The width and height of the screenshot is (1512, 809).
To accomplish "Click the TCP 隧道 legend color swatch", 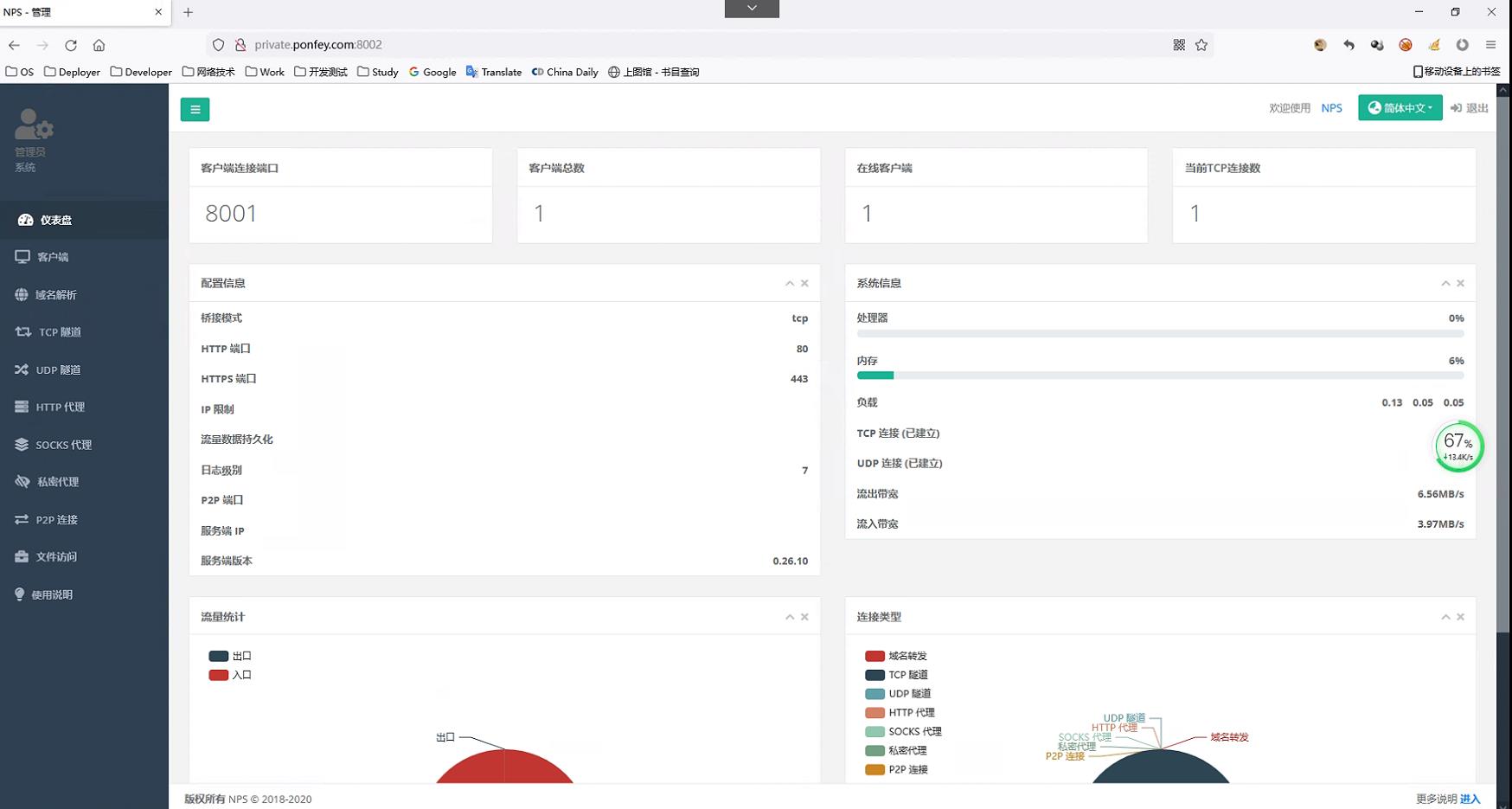I will pos(875,675).
